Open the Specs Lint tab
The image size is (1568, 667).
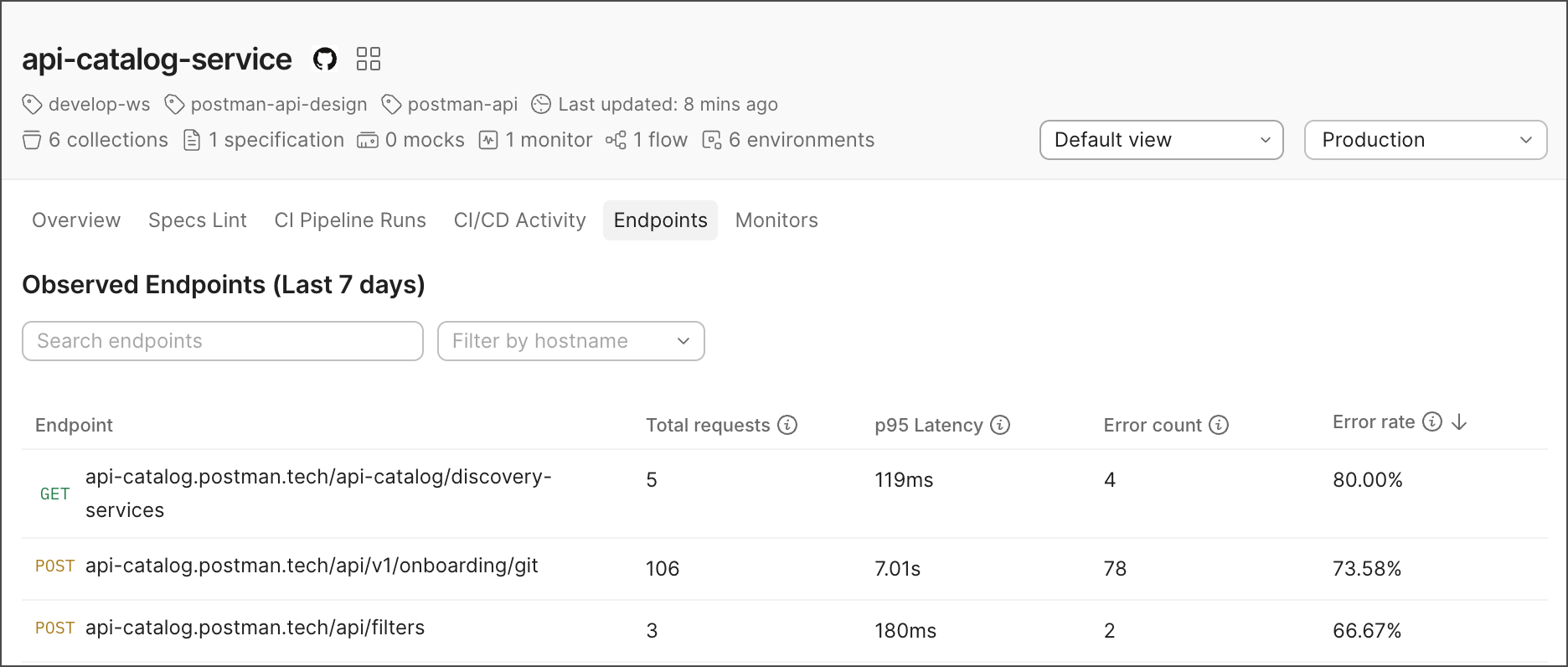point(198,220)
